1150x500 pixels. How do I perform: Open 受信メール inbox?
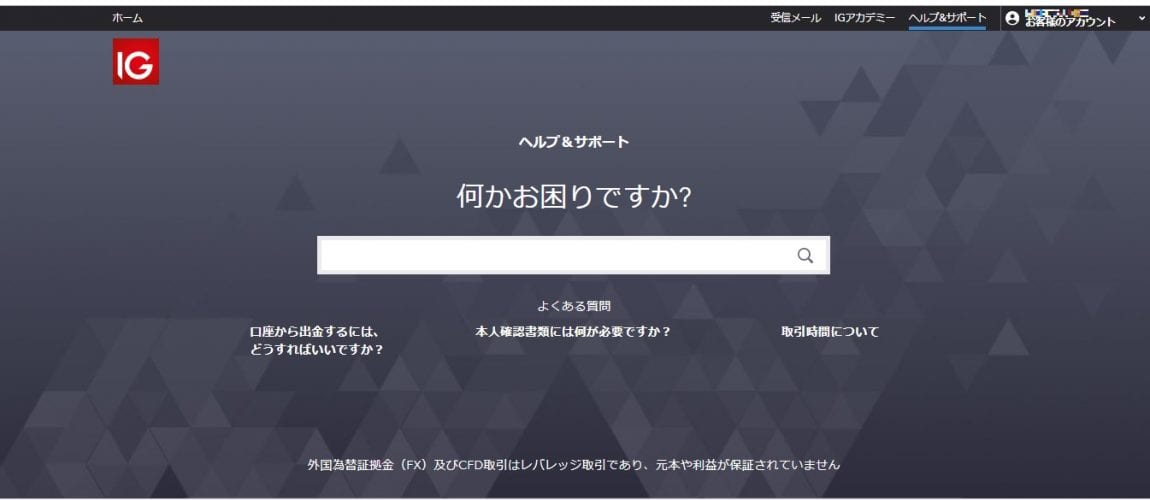[795, 18]
